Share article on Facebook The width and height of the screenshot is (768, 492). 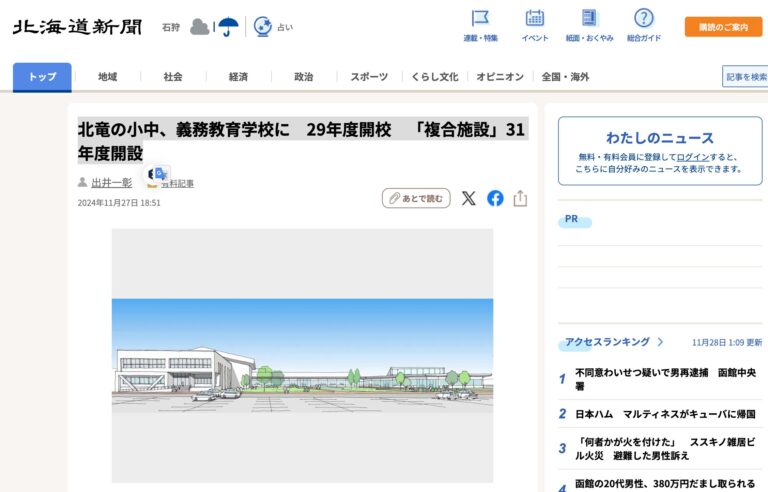pos(495,198)
